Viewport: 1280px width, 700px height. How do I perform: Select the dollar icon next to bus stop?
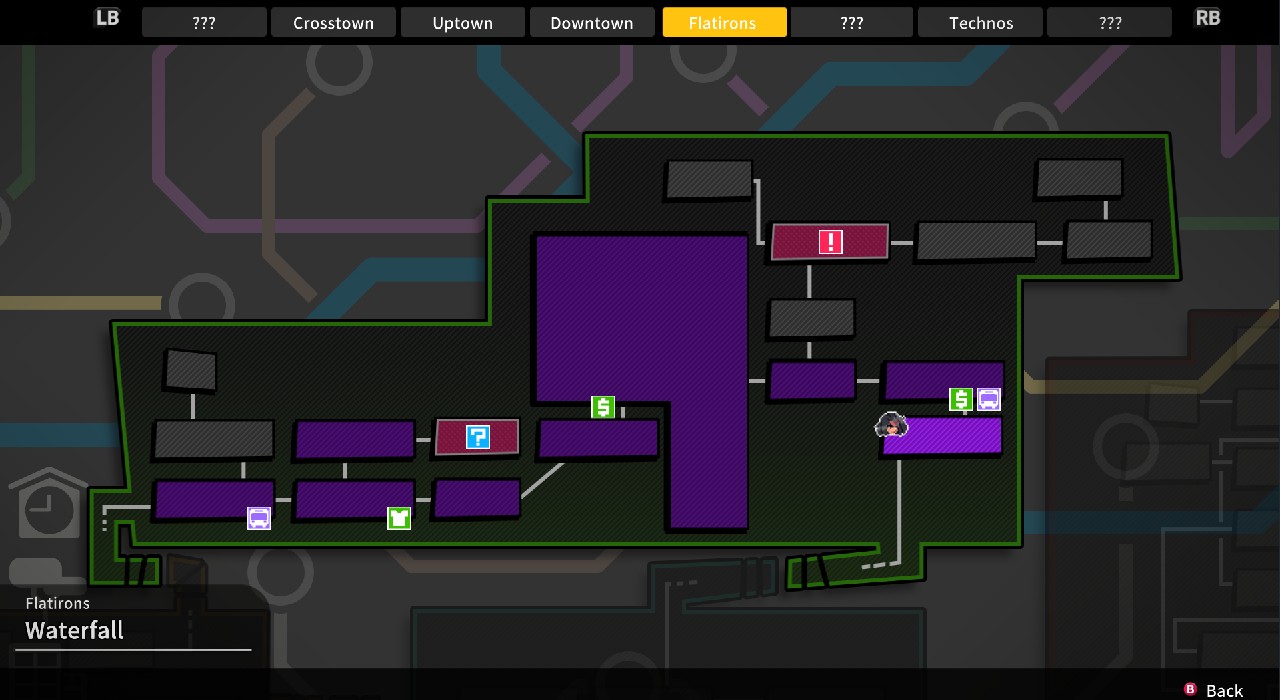[961, 400]
